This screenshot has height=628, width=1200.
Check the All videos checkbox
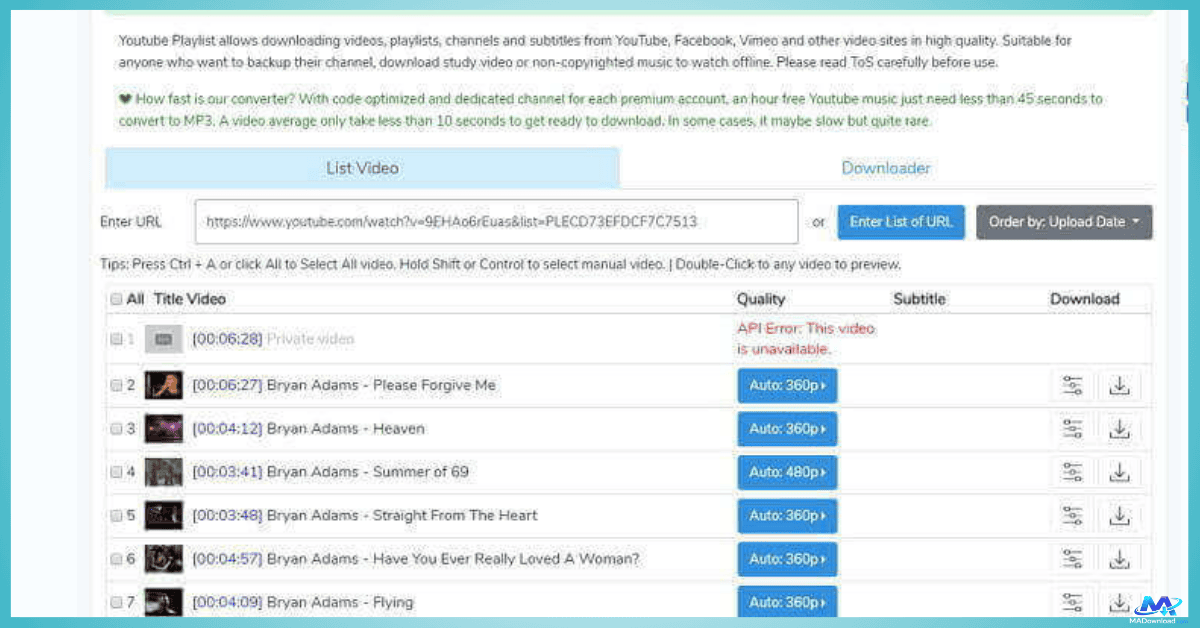116,299
